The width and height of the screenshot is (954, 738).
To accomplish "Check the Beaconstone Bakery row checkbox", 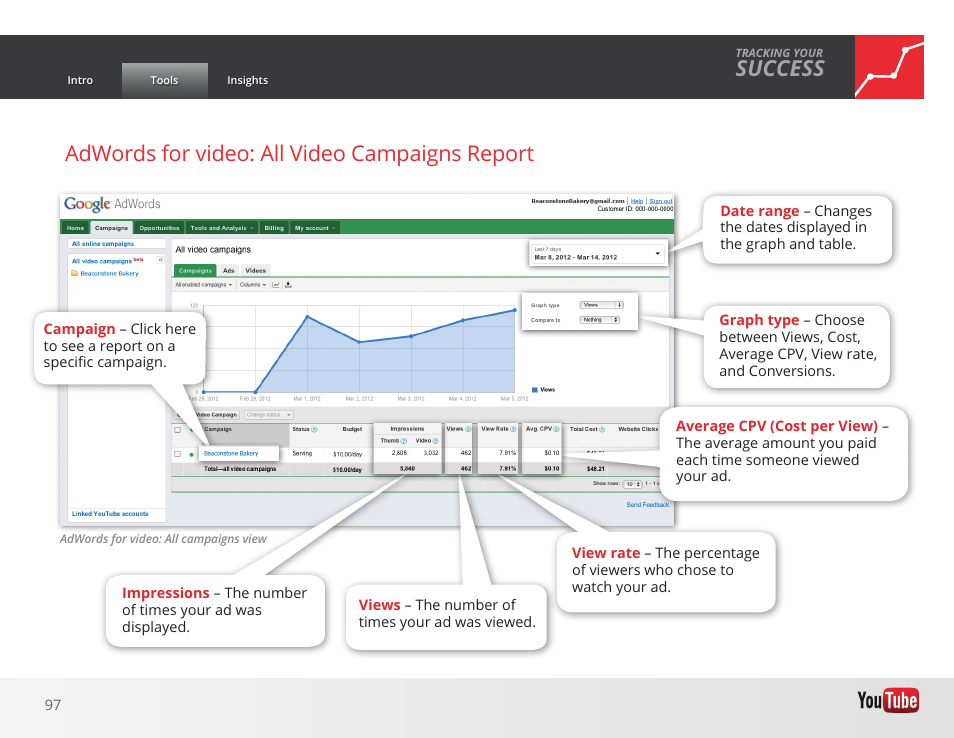I will [x=178, y=454].
